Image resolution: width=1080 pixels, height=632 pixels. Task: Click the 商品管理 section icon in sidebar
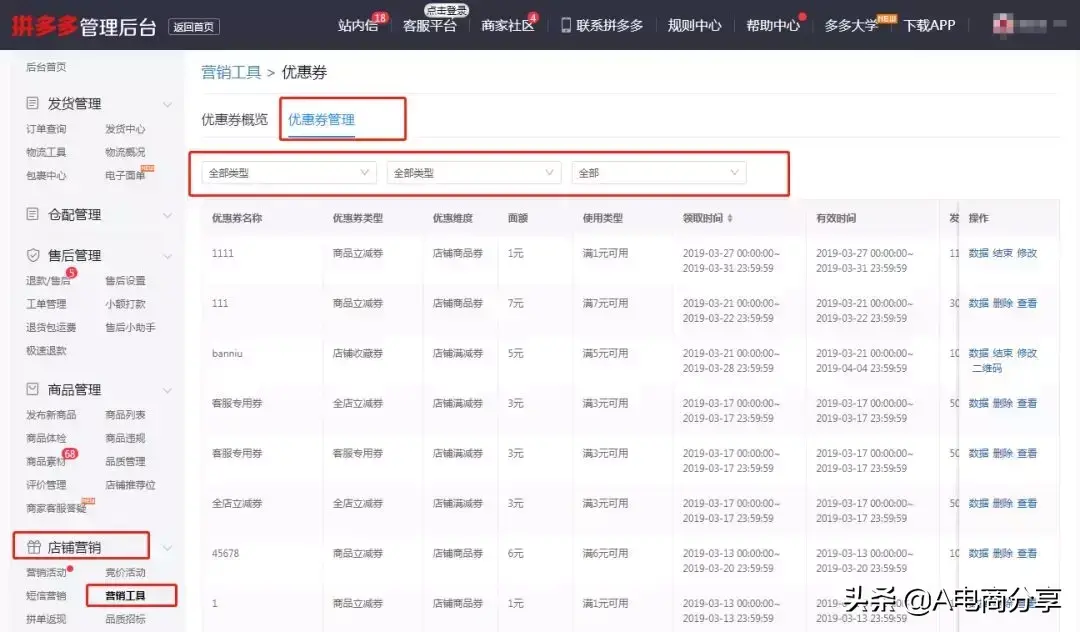(x=32, y=389)
